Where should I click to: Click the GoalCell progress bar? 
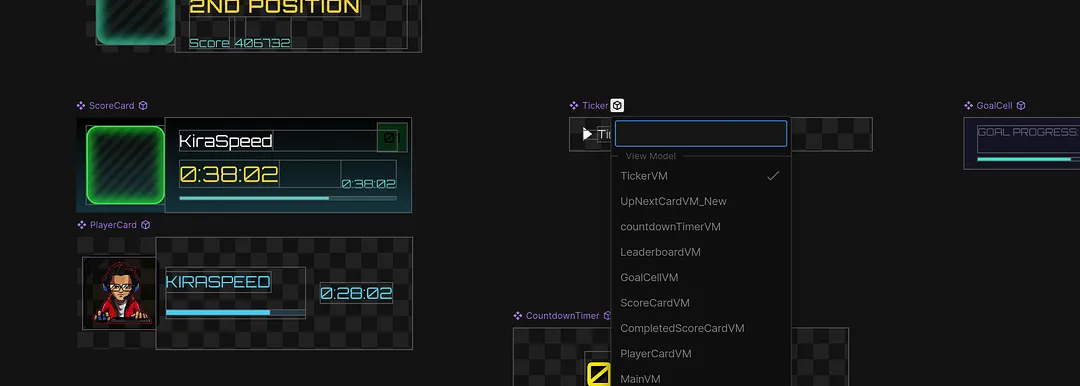pos(1028,159)
